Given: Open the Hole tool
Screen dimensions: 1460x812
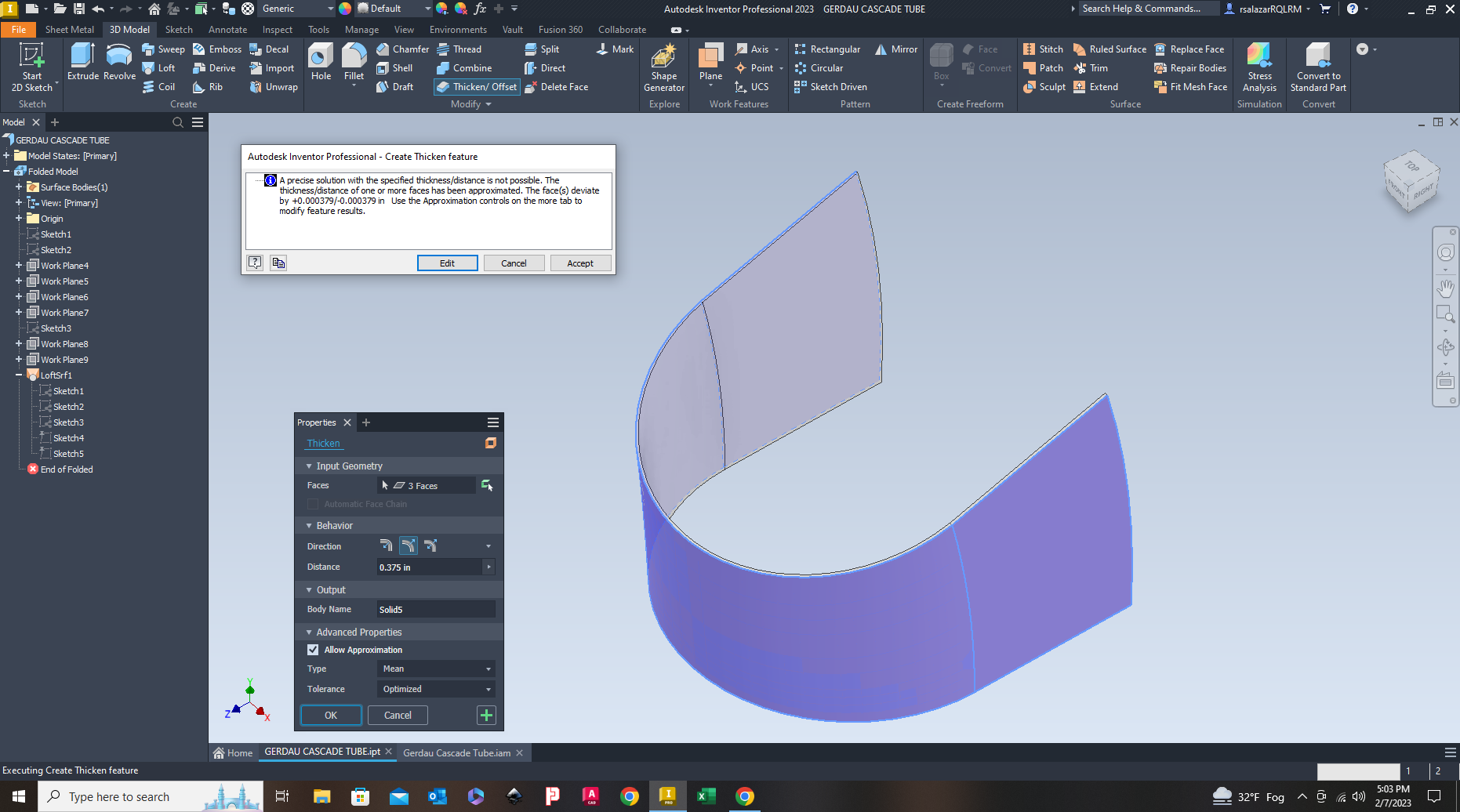Looking at the screenshot, I should pyautogui.click(x=321, y=62).
